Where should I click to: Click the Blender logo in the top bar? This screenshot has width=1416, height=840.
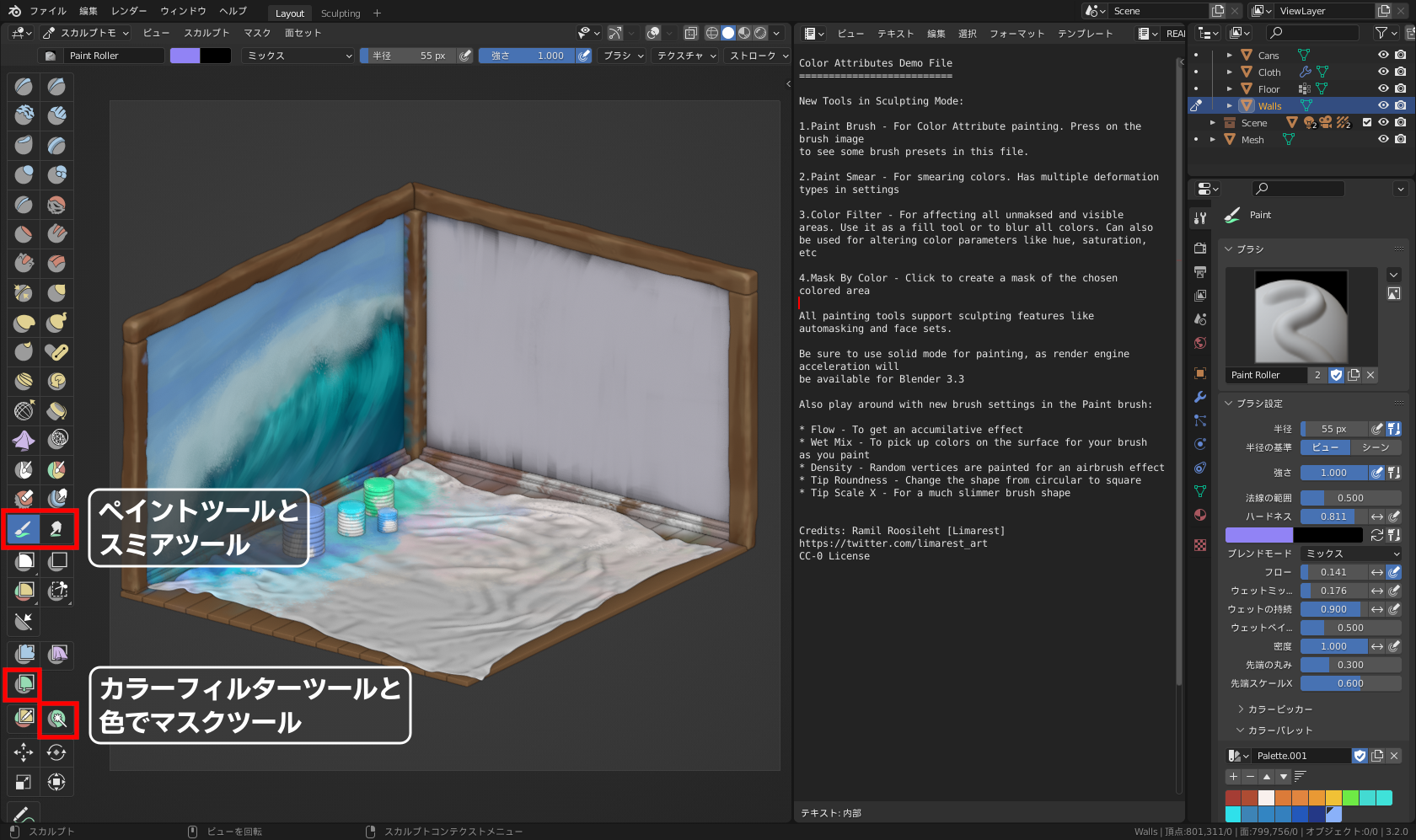[13, 11]
